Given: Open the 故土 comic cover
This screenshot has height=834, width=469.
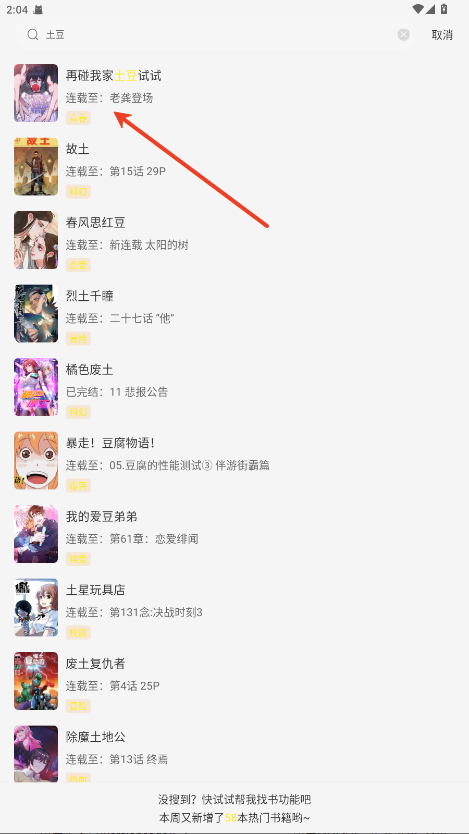Looking at the screenshot, I should tap(36, 166).
